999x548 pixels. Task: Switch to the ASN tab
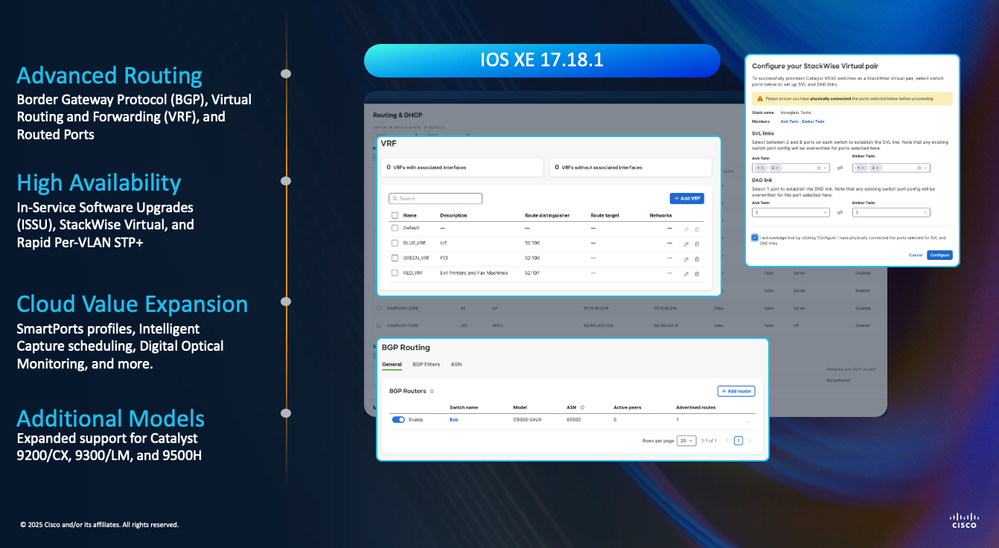456,364
